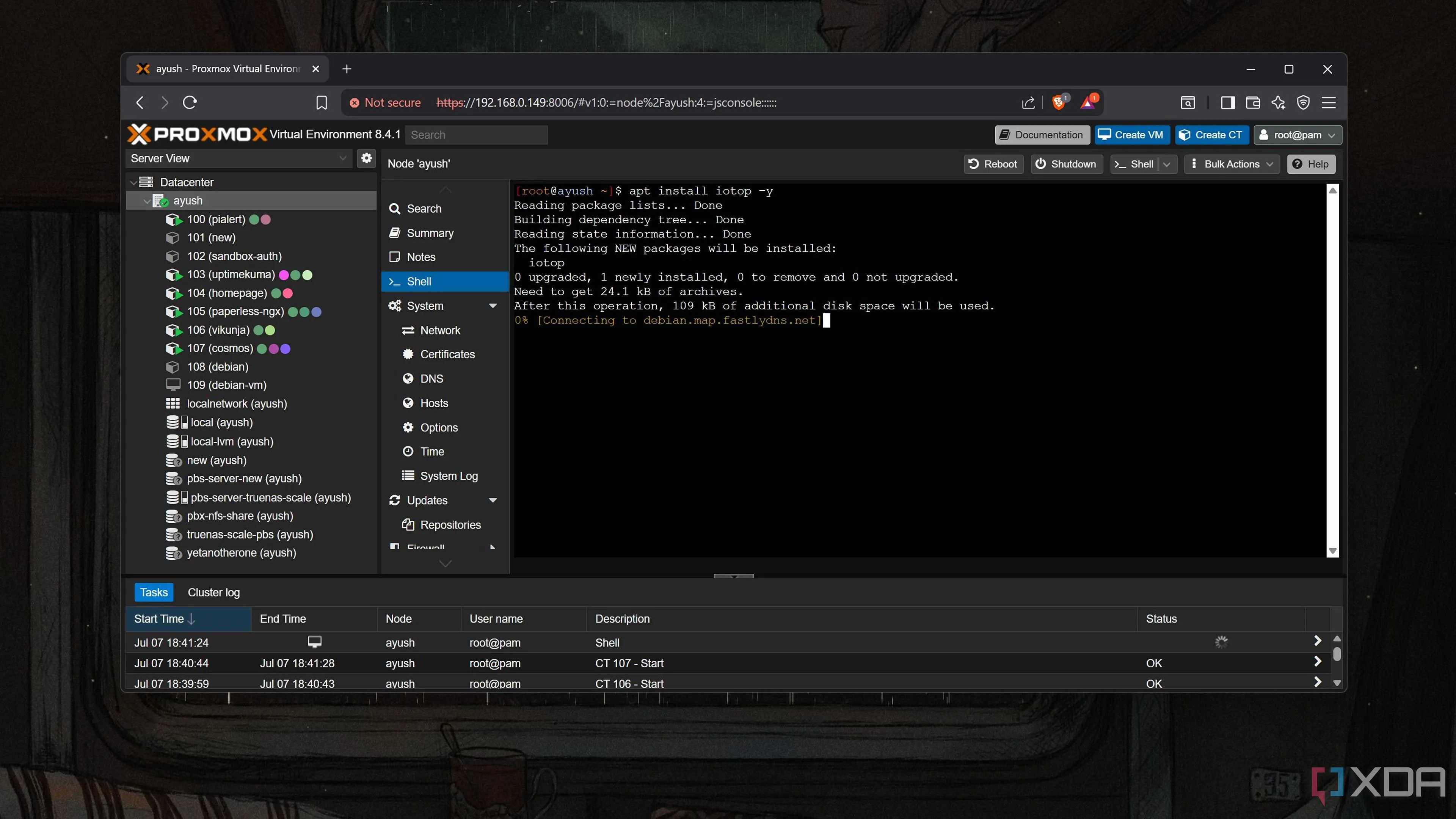Collapse the Updates menu section

492,500
